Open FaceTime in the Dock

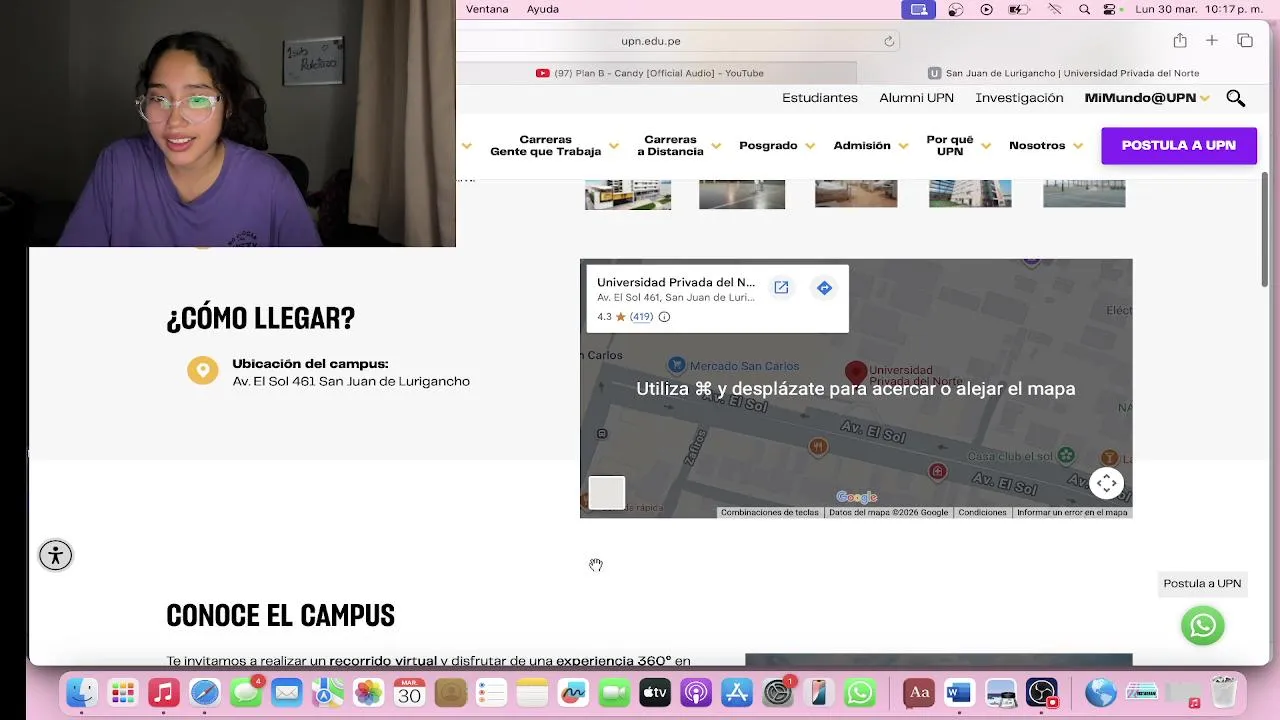(614, 692)
